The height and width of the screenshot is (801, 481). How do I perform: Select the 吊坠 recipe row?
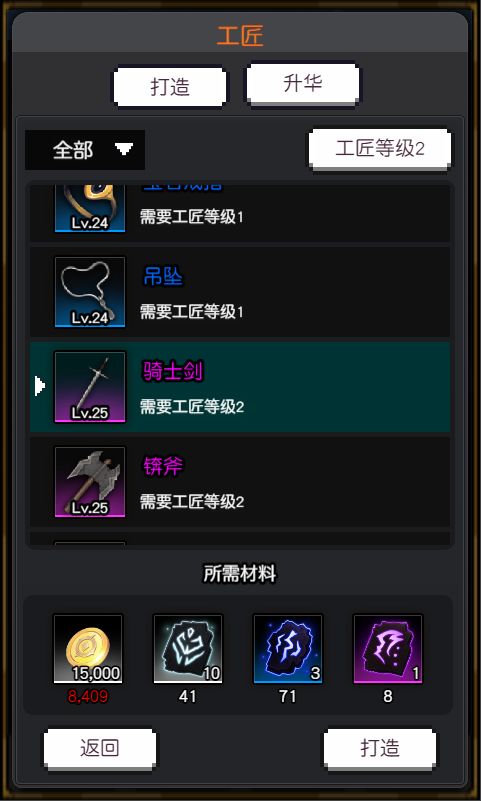pyautogui.click(x=240, y=292)
